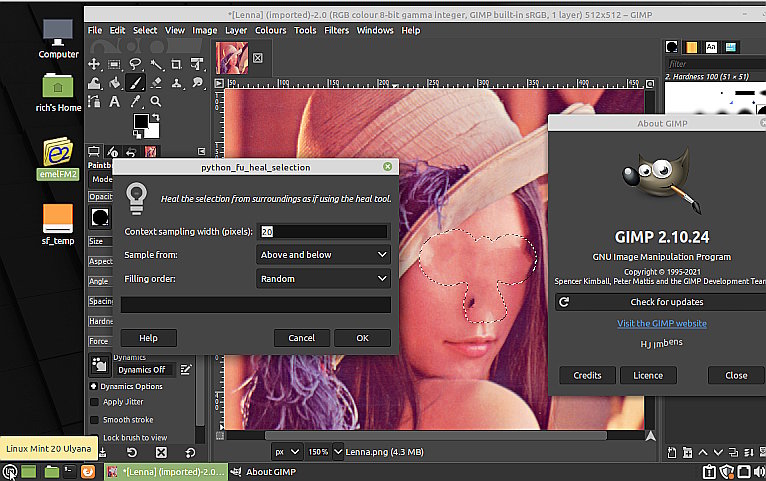Open the Filling order dropdown
766x481 pixels.
(323, 279)
